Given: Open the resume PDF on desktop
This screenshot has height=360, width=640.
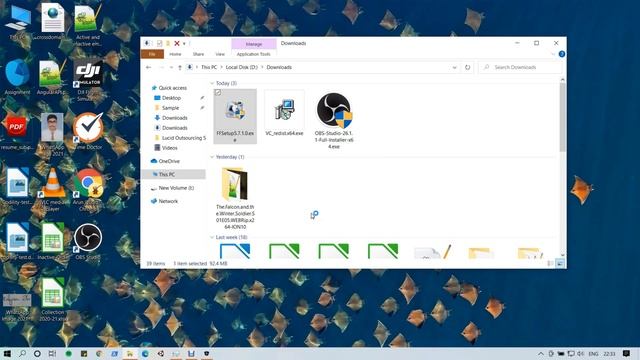Looking at the screenshot, I should (x=16, y=131).
